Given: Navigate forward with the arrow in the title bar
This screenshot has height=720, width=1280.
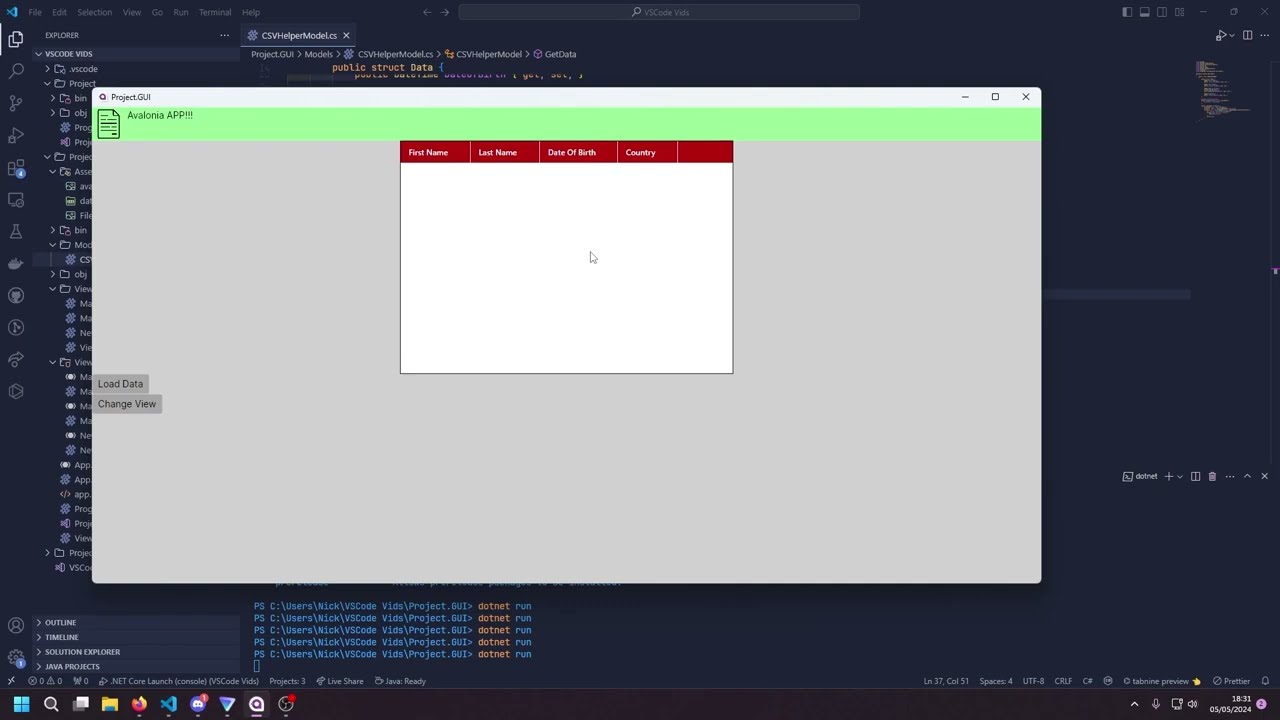Looking at the screenshot, I should 445,12.
